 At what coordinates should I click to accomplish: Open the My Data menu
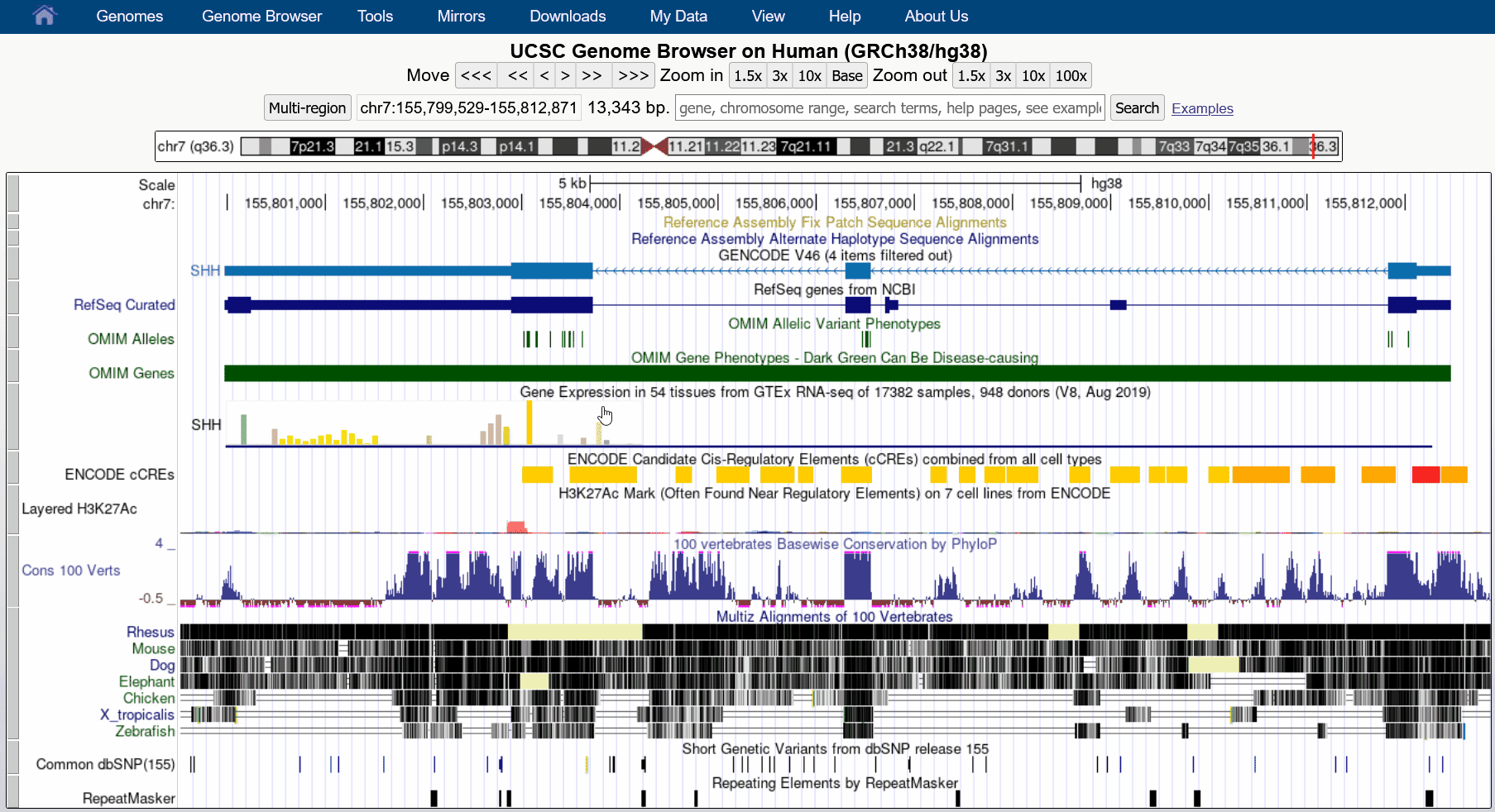(678, 16)
